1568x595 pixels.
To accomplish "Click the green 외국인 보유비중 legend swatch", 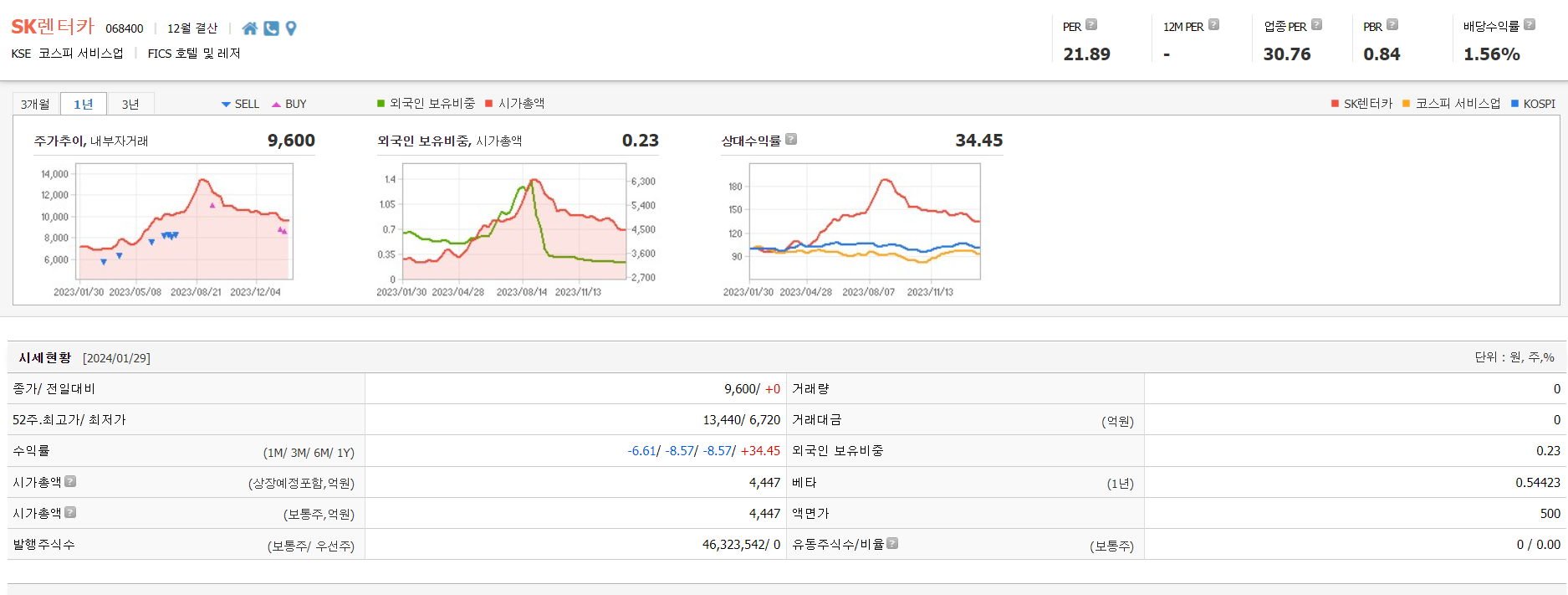I will point(381,104).
